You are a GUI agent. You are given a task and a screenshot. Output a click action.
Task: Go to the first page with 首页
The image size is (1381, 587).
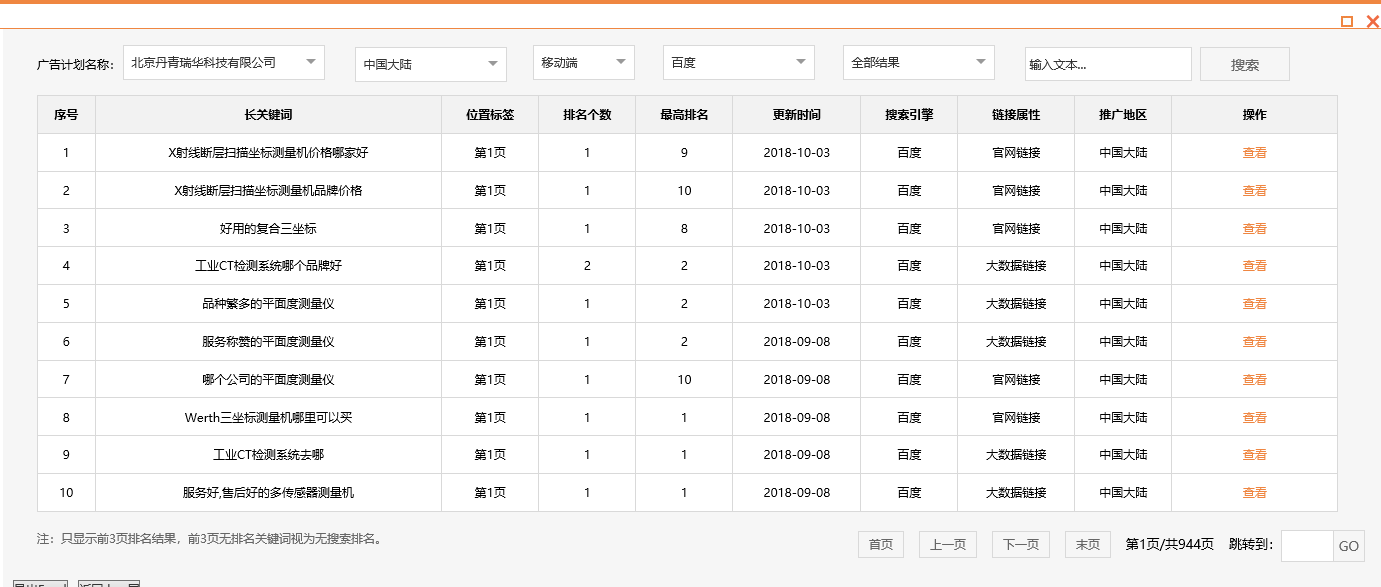(880, 544)
